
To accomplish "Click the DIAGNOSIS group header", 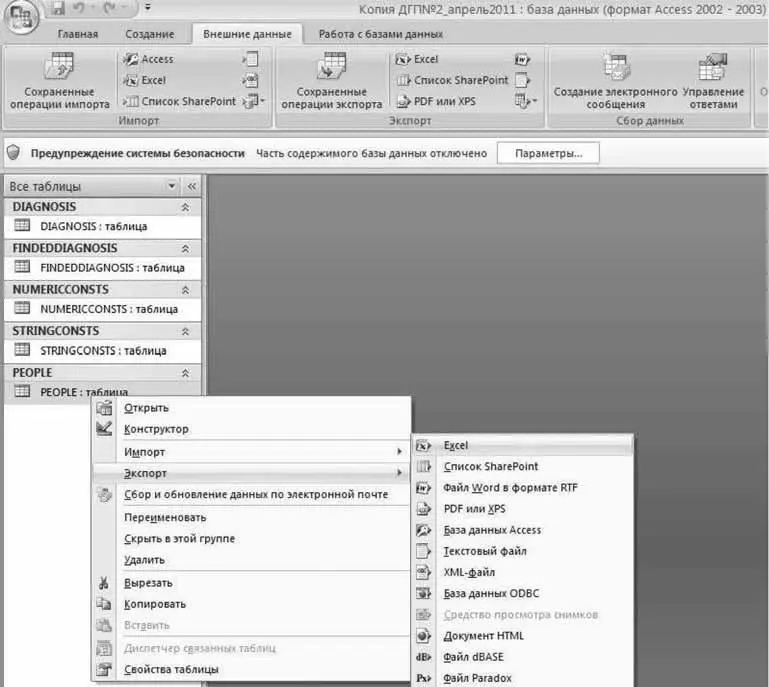I will [x=103, y=207].
